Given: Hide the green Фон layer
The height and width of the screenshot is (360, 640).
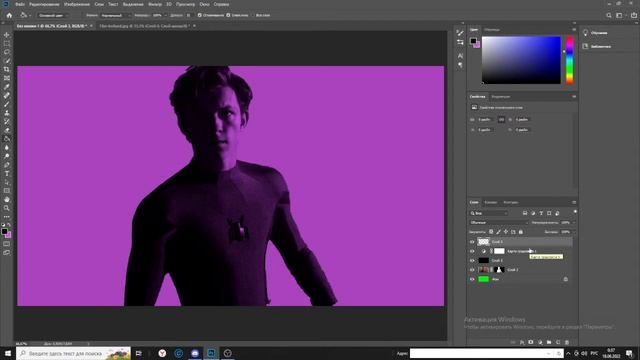Looking at the screenshot, I should pyautogui.click(x=472, y=279).
